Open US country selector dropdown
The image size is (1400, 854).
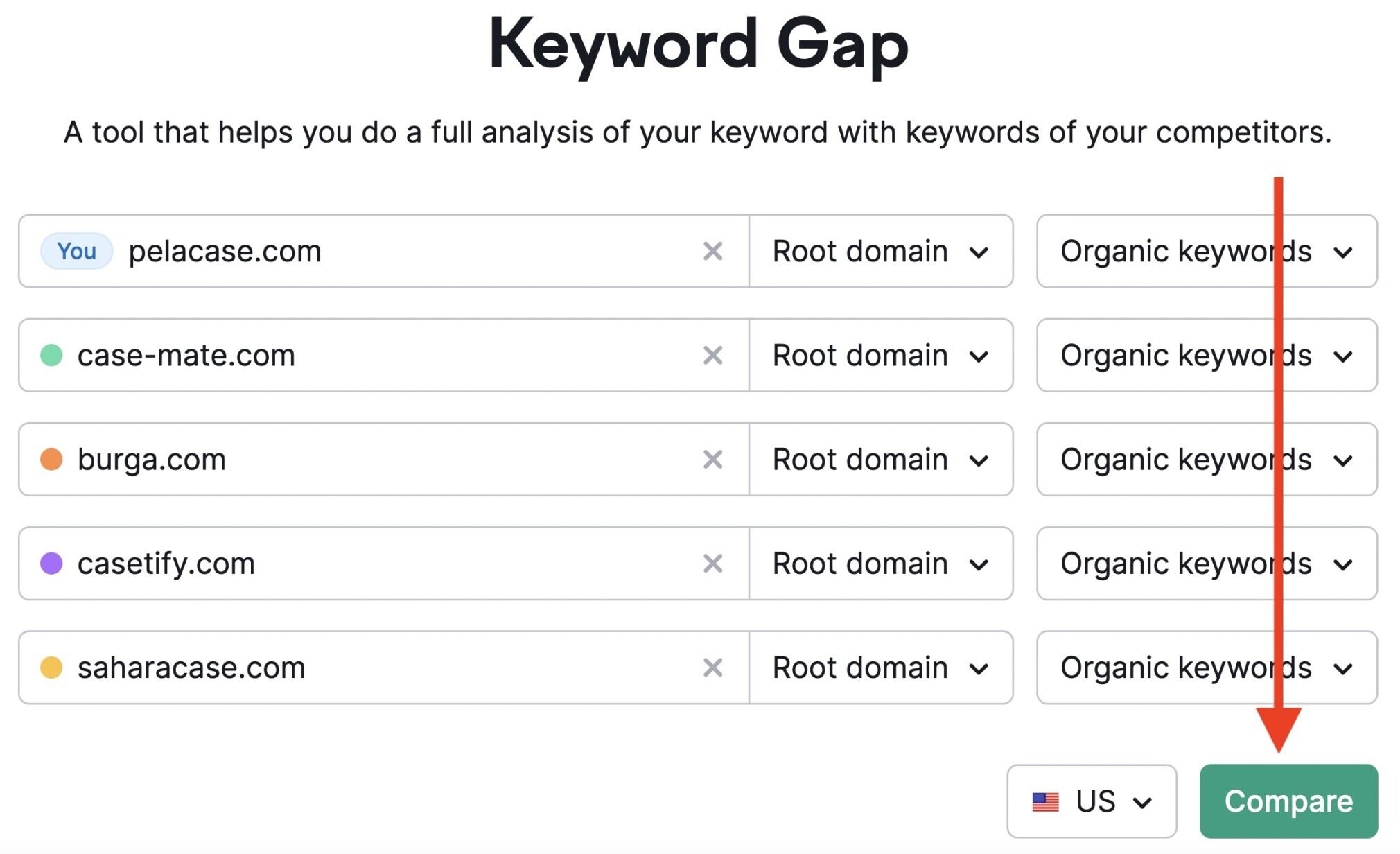(x=1091, y=800)
